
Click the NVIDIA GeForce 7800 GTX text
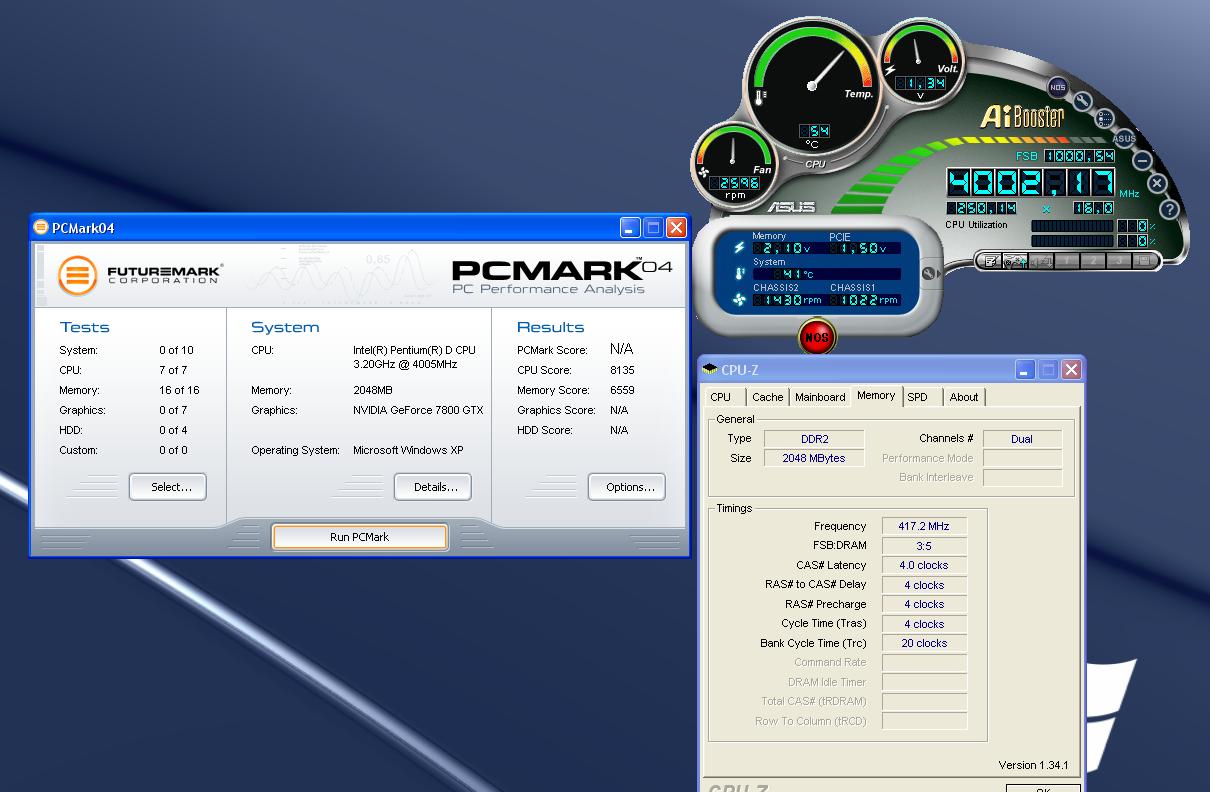pyautogui.click(x=418, y=410)
